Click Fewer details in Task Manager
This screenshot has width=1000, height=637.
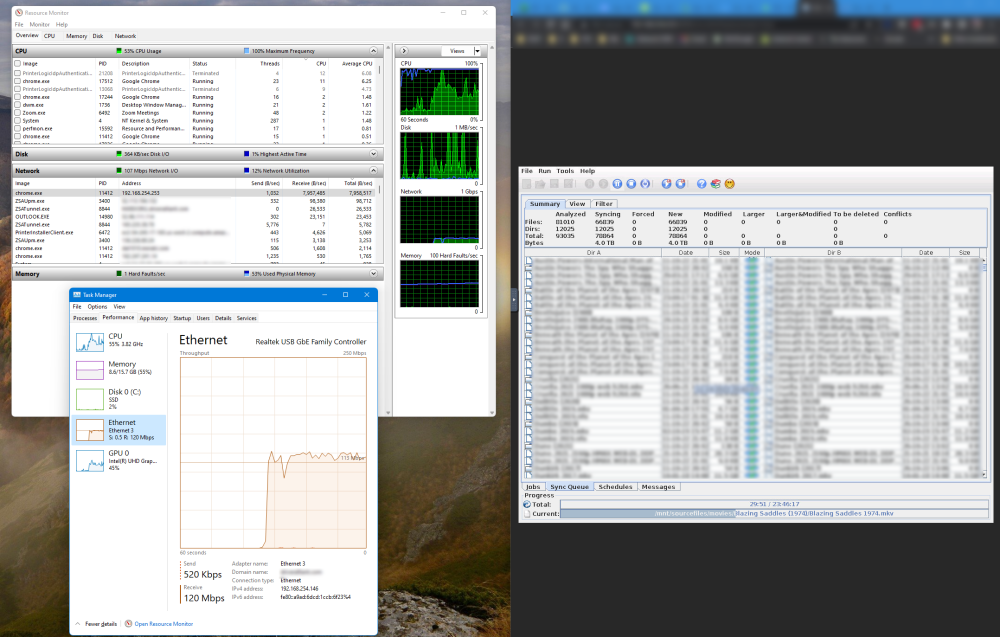(x=101, y=624)
